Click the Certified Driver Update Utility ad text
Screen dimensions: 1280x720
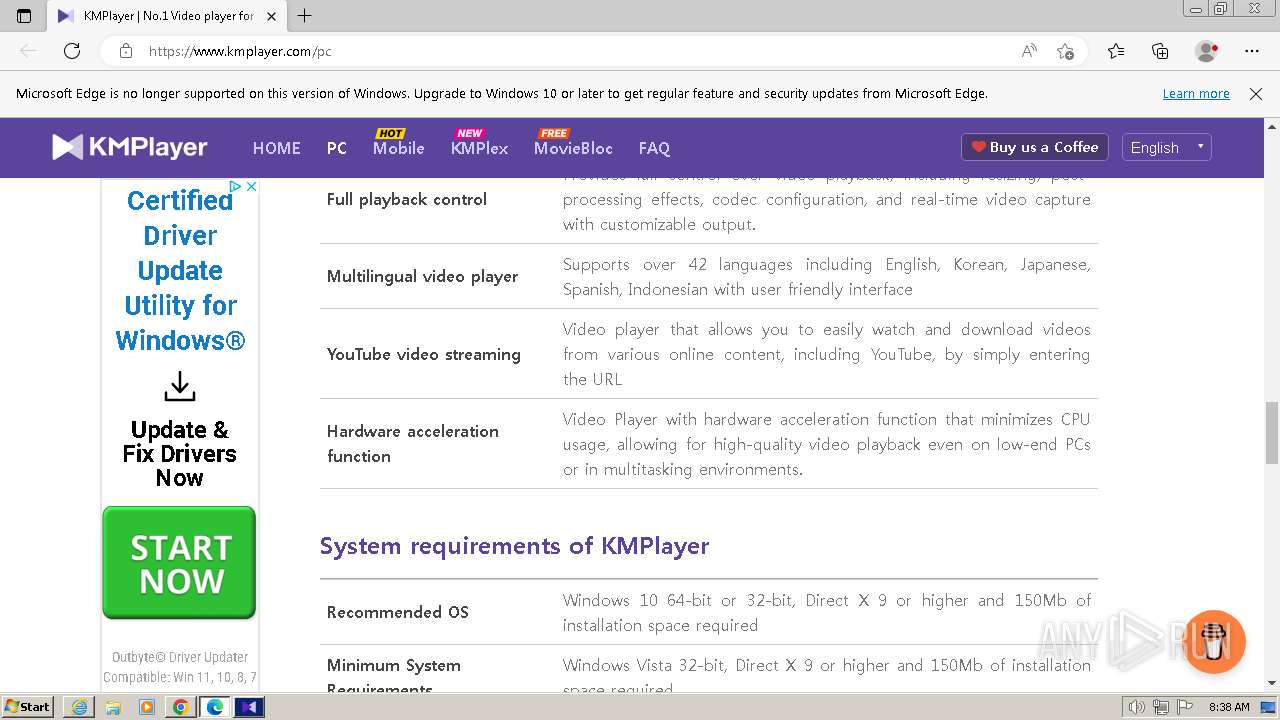(x=180, y=270)
